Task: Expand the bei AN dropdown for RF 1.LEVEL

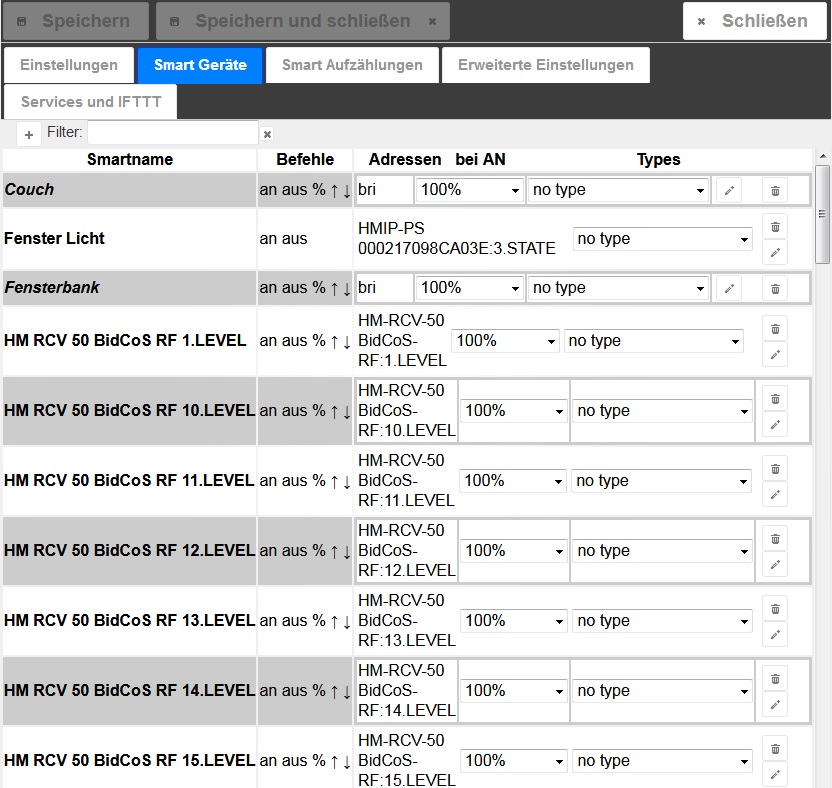Action: tap(505, 341)
